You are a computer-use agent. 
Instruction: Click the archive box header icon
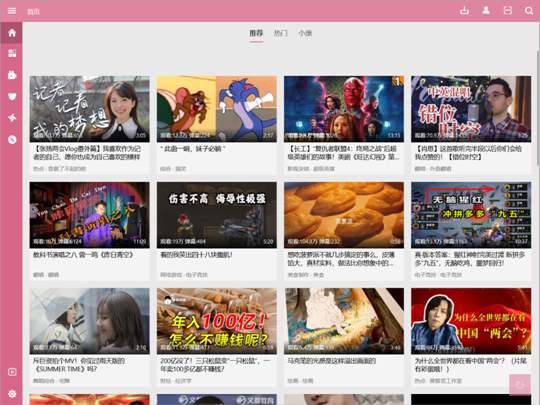tap(508, 11)
